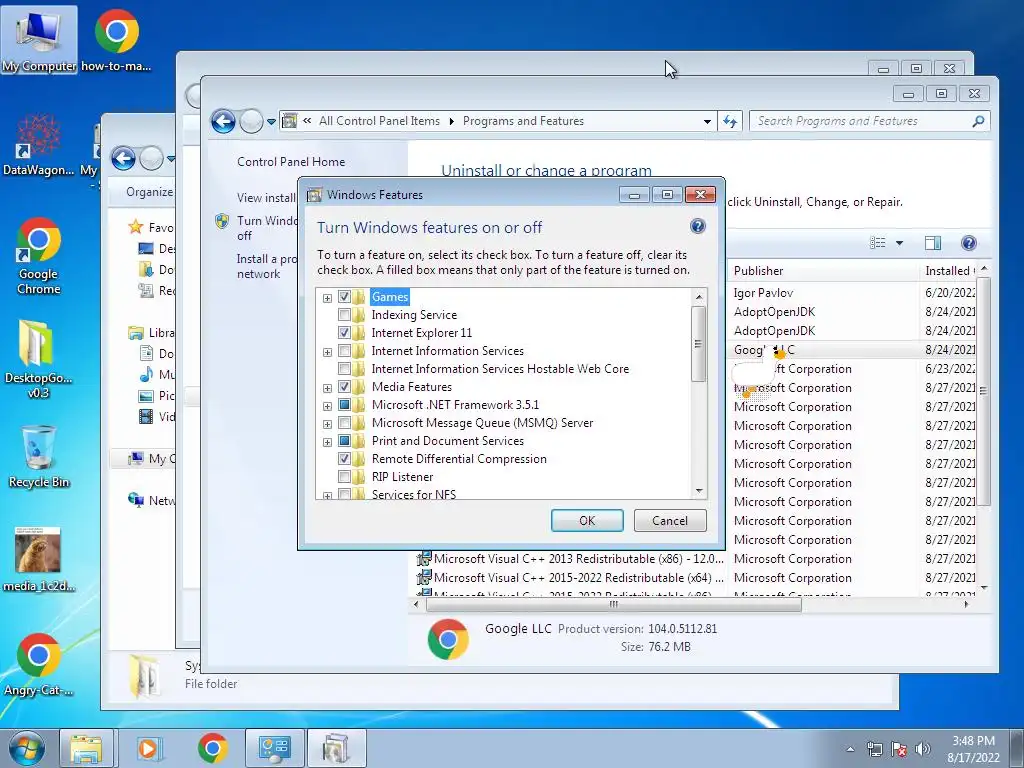Sort by Installed On column header
The height and width of the screenshot is (768, 1024).
click(x=949, y=270)
